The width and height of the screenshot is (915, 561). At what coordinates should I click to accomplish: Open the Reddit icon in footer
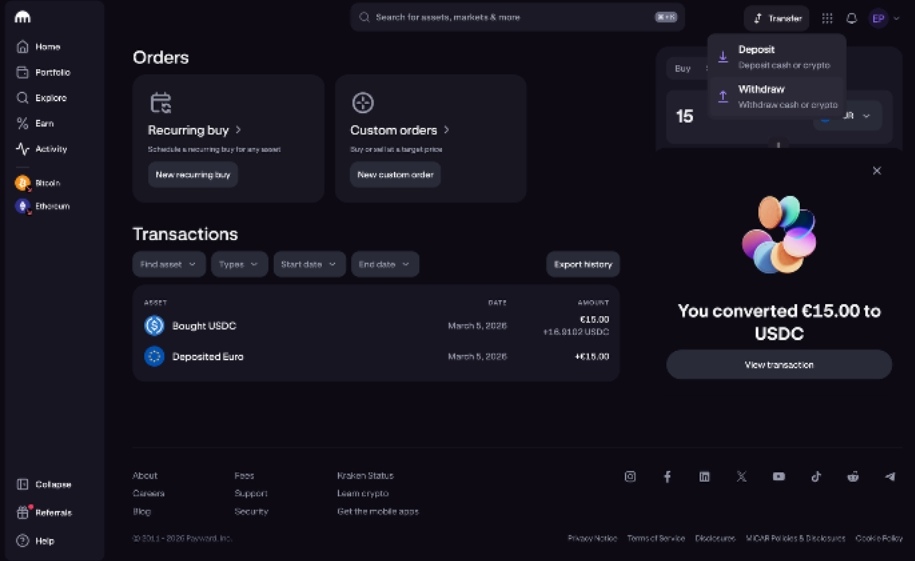[x=853, y=476]
